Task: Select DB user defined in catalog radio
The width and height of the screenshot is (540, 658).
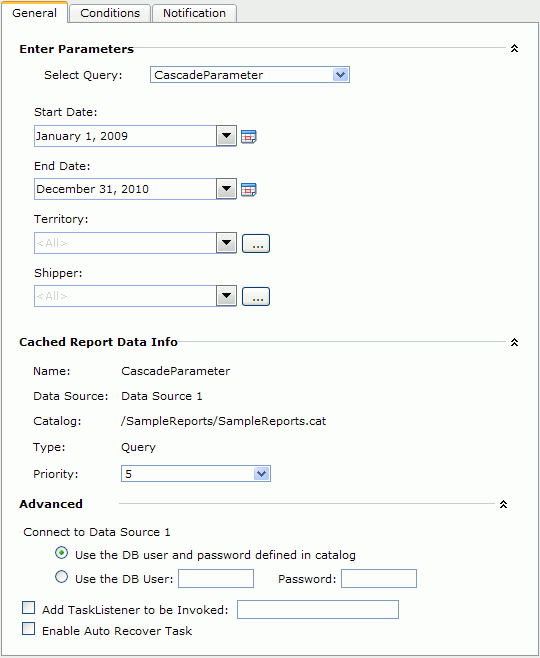Action: (61, 554)
